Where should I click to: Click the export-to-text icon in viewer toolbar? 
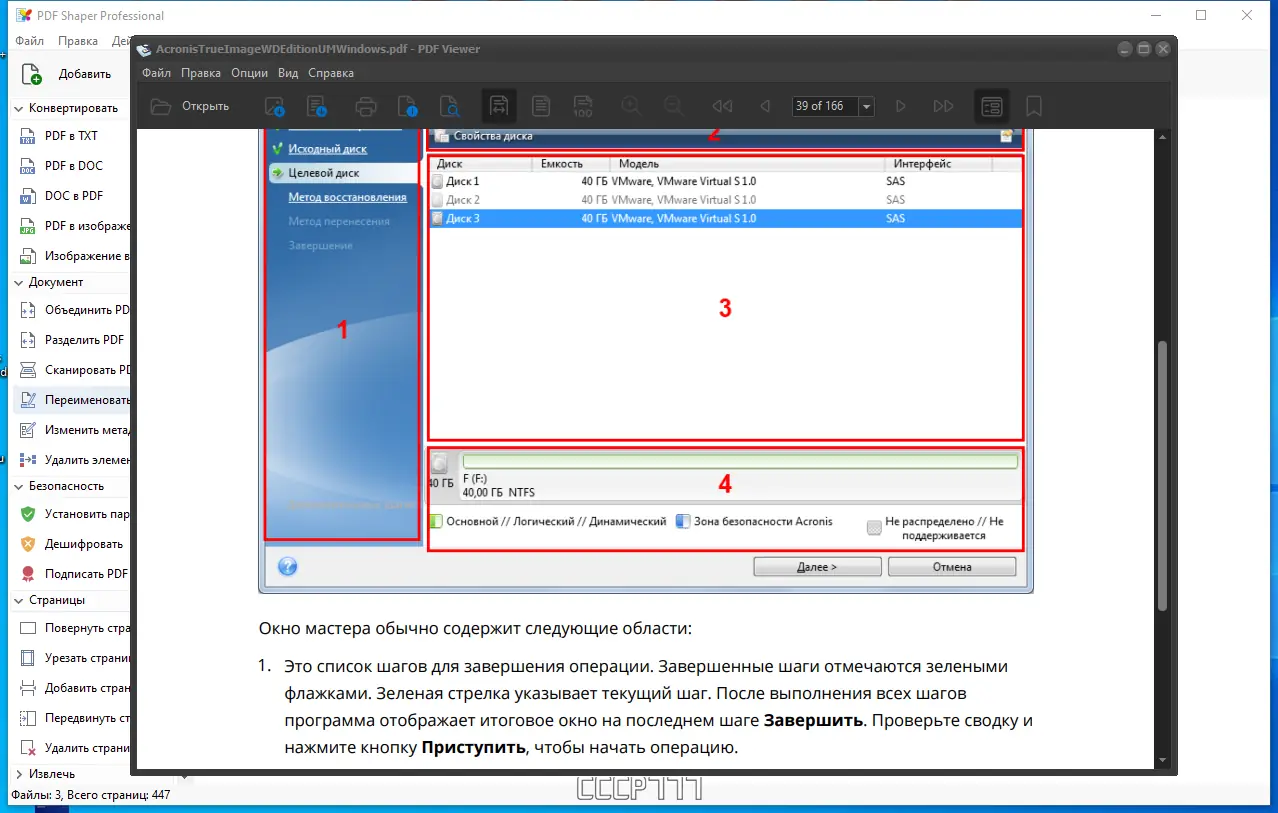[317, 106]
